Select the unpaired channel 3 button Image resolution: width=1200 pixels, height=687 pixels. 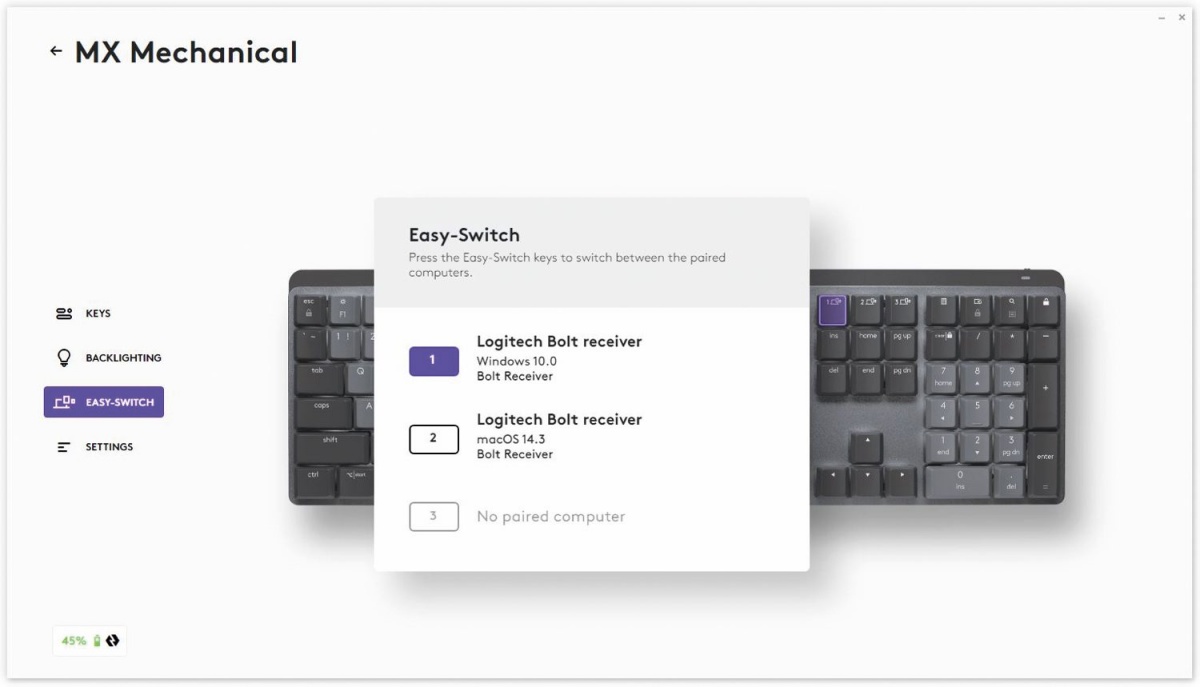click(x=434, y=516)
